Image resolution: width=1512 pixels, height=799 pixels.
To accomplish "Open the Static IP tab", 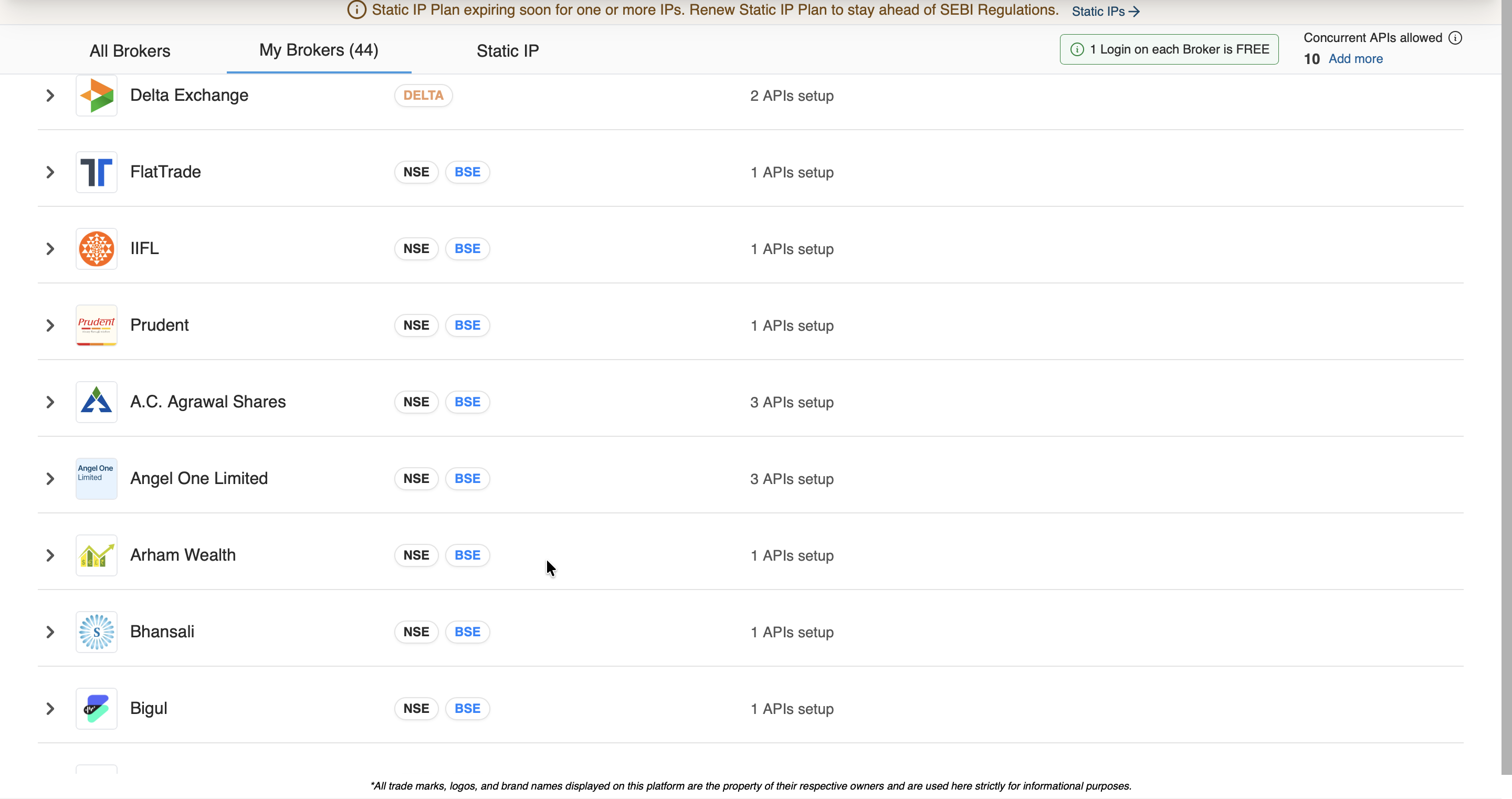I will click(507, 51).
